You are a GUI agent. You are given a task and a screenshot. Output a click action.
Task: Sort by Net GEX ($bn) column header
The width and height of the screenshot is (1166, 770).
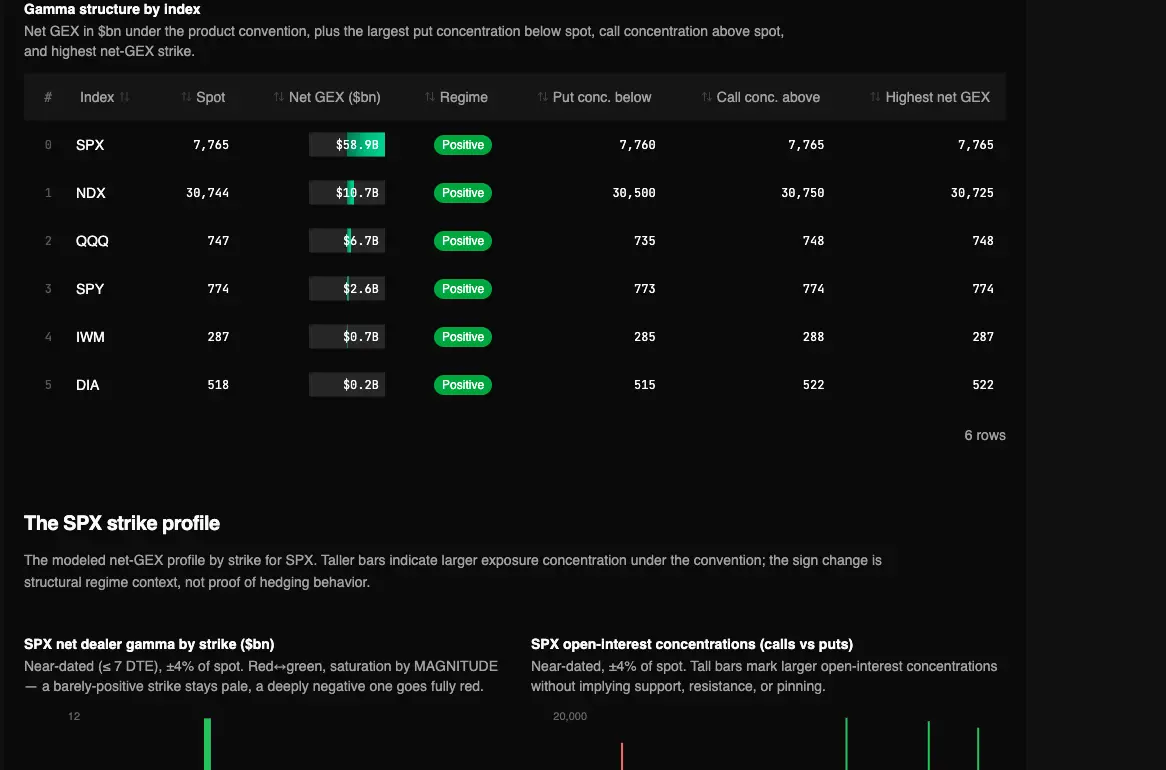pyautogui.click(x=326, y=97)
